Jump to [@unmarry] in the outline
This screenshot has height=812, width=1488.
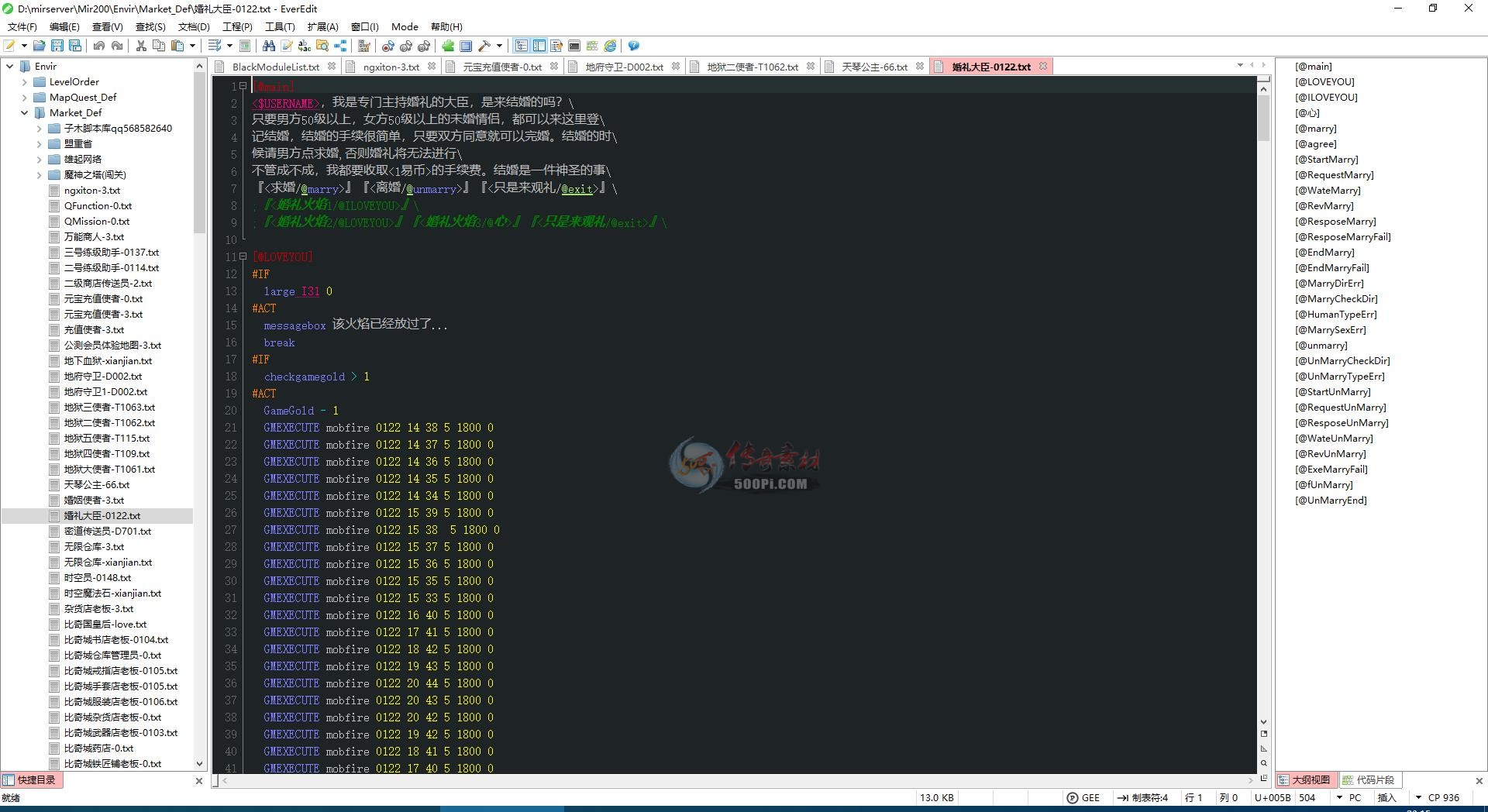(x=1321, y=346)
